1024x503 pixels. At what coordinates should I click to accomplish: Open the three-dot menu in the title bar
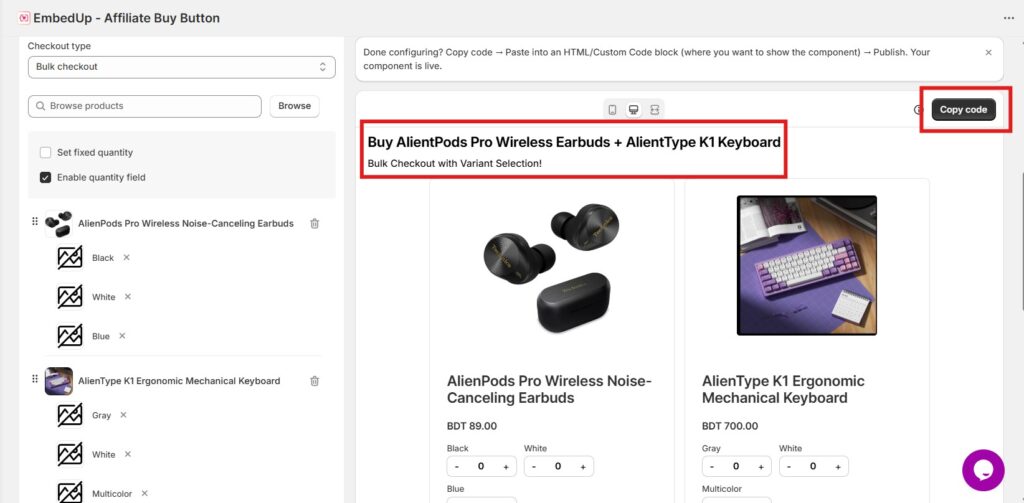1009,19
